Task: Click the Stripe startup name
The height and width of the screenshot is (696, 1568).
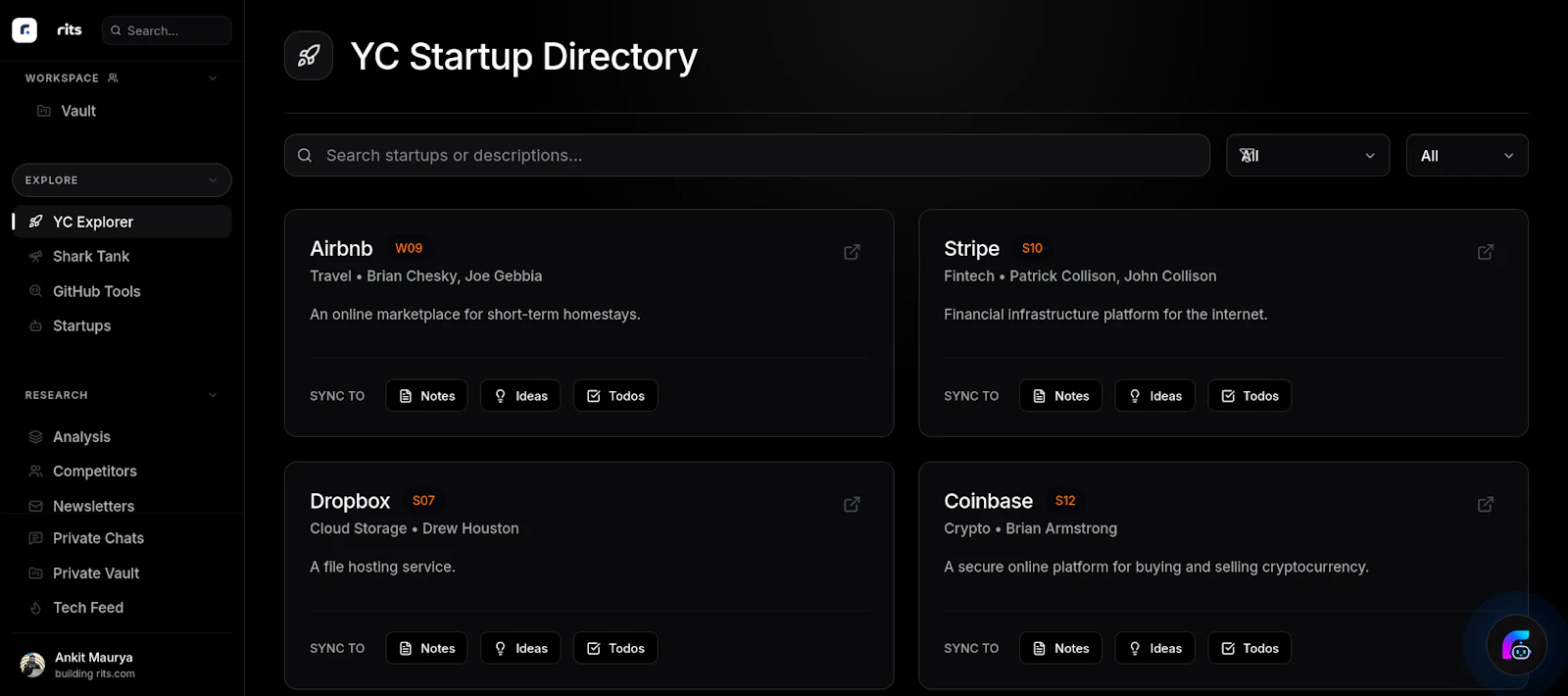Action: 971,248
